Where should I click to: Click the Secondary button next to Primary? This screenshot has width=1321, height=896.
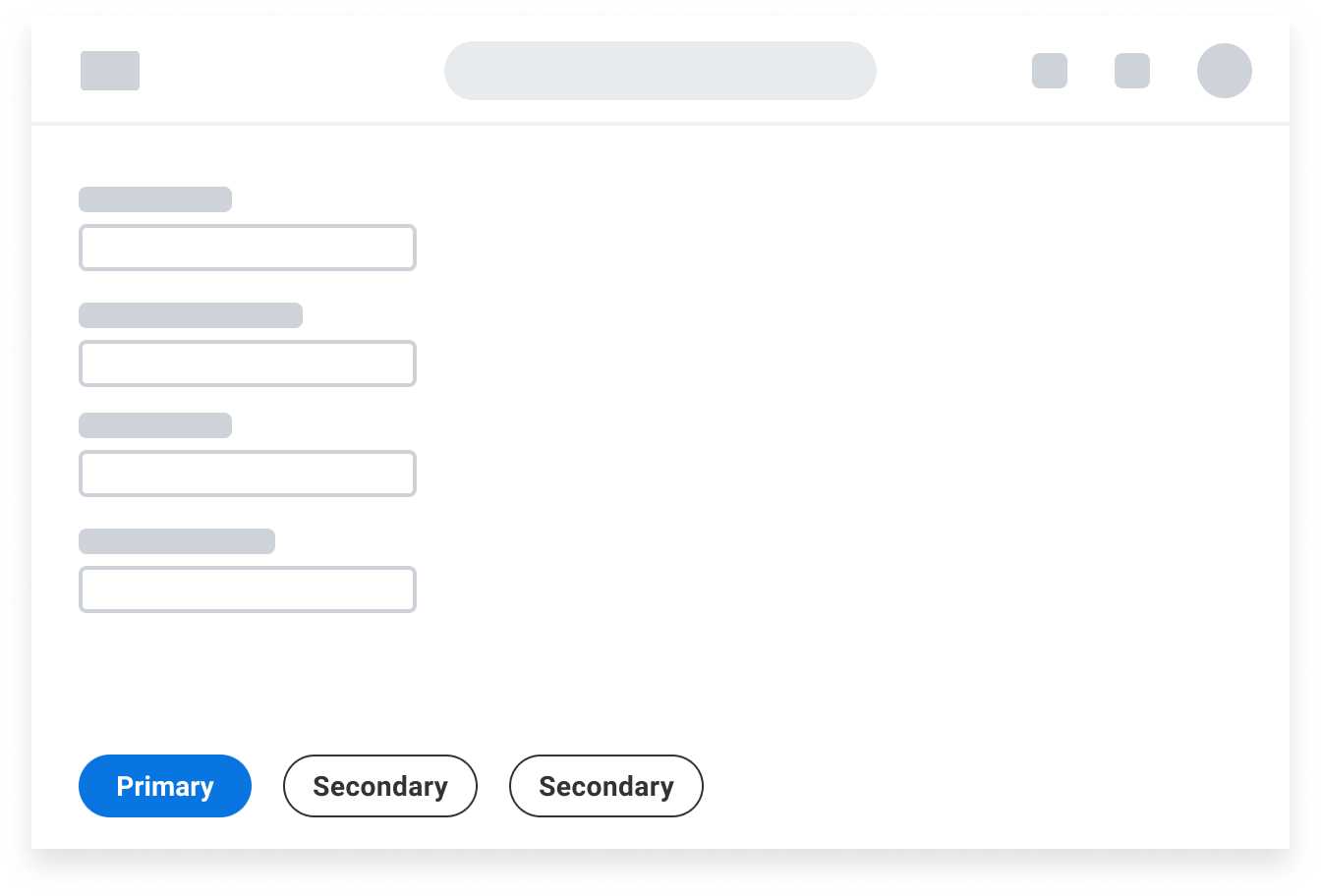(x=380, y=786)
